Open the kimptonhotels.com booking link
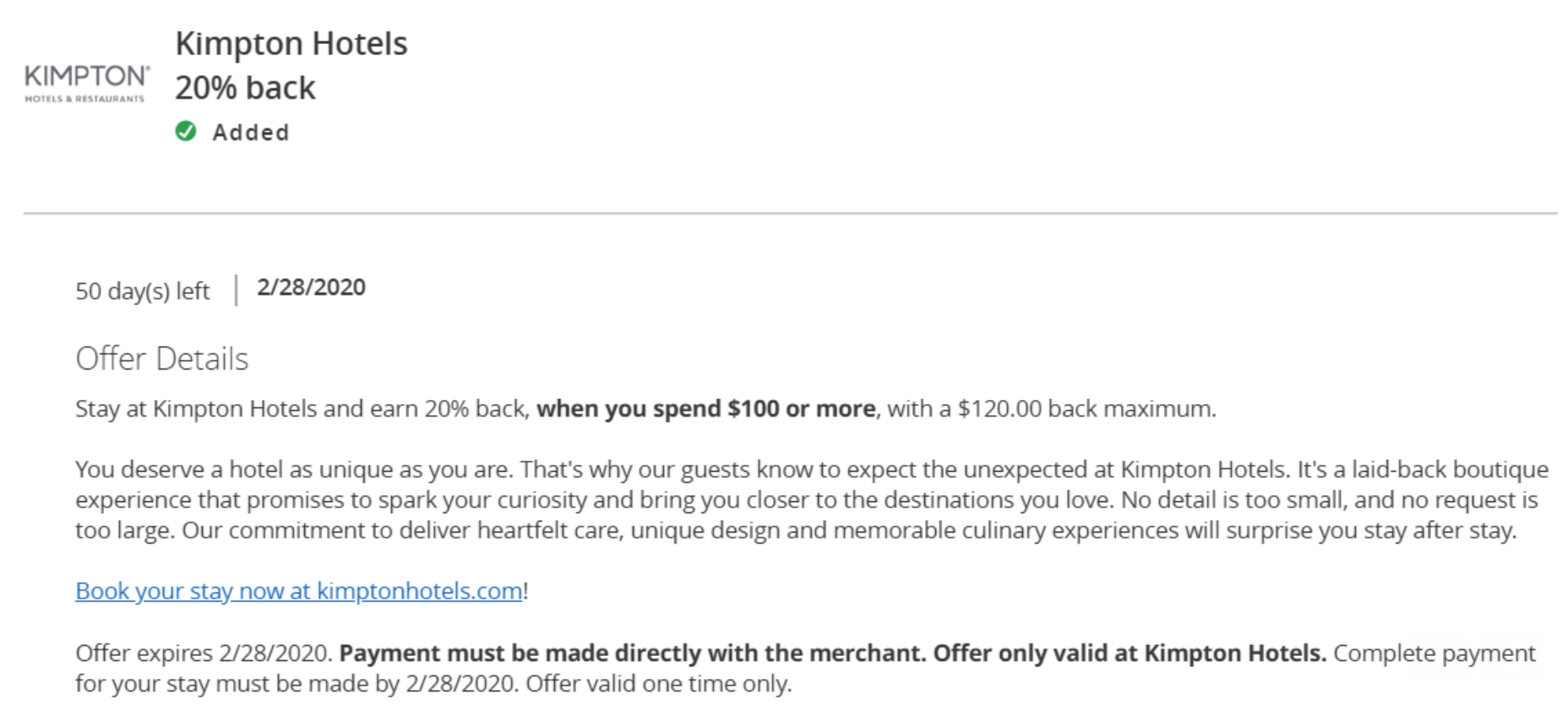This screenshot has width=1568, height=727. click(x=299, y=591)
